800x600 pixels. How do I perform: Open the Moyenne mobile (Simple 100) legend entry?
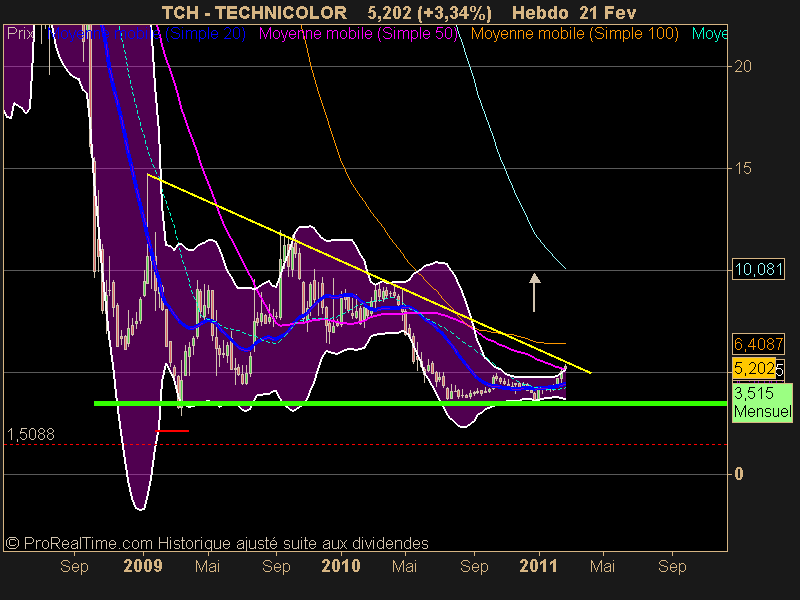coord(574,34)
